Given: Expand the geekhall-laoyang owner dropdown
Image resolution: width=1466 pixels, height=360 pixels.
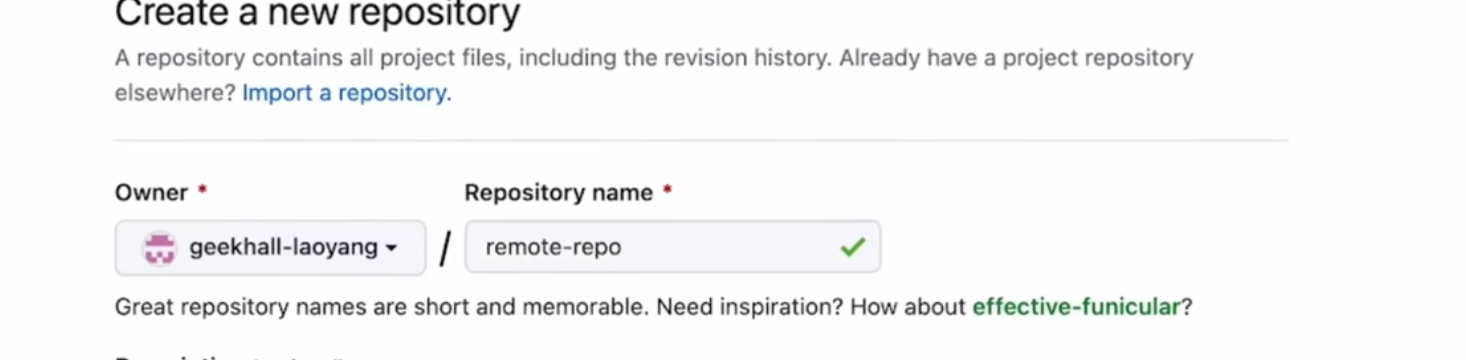Looking at the screenshot, I should 270,247.
